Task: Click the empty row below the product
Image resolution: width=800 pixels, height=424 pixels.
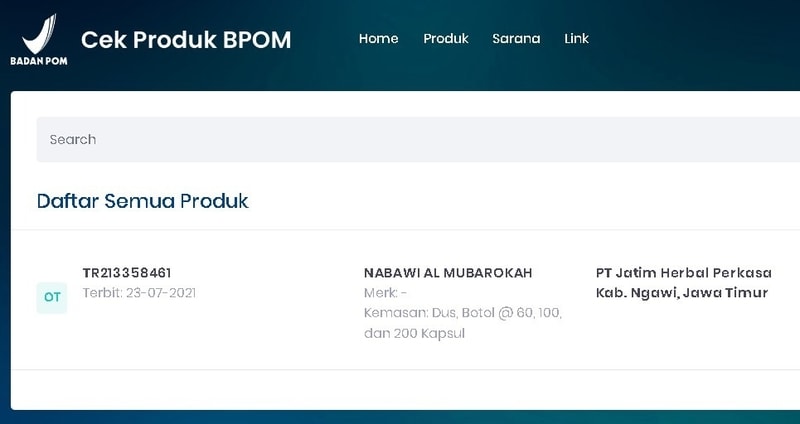Action: tap(405, 389)
